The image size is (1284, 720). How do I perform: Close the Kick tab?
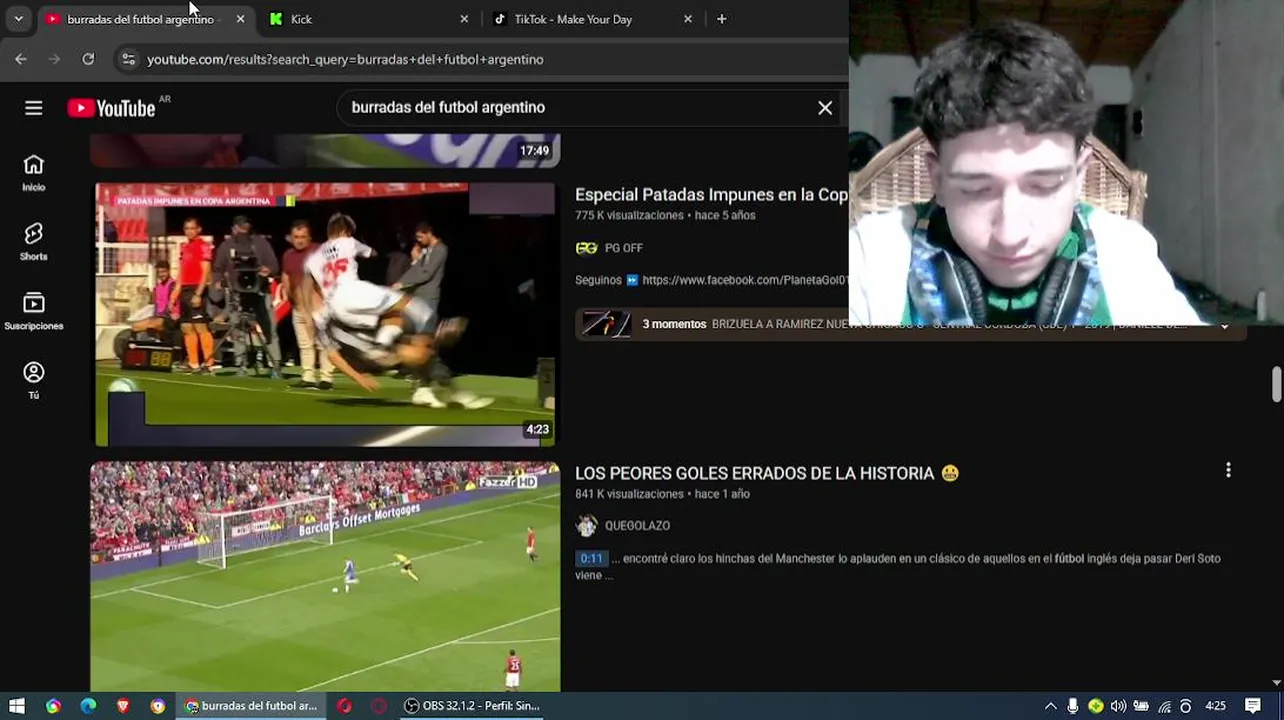(x=464, y=19)
